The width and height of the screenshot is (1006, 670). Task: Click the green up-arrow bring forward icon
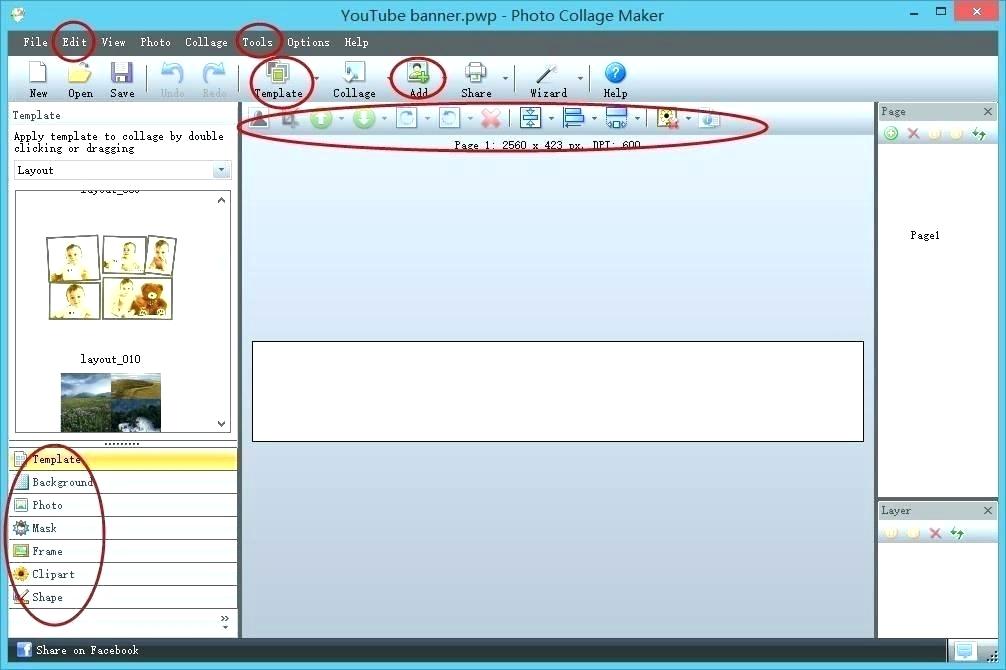tap(321, 119)
